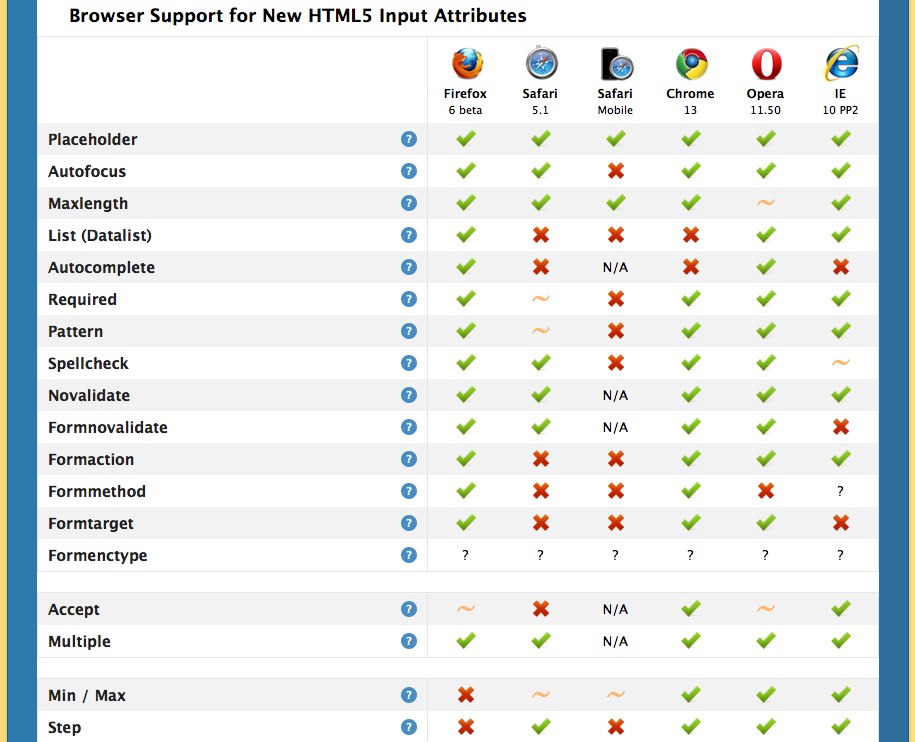Show help for List (Datalist) attribute
This screenshot has height=742, width=915.
[409, 235]
